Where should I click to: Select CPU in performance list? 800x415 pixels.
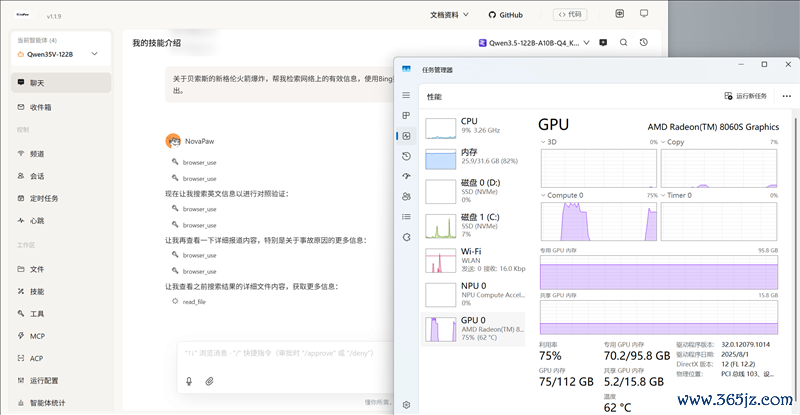point(473,127)
